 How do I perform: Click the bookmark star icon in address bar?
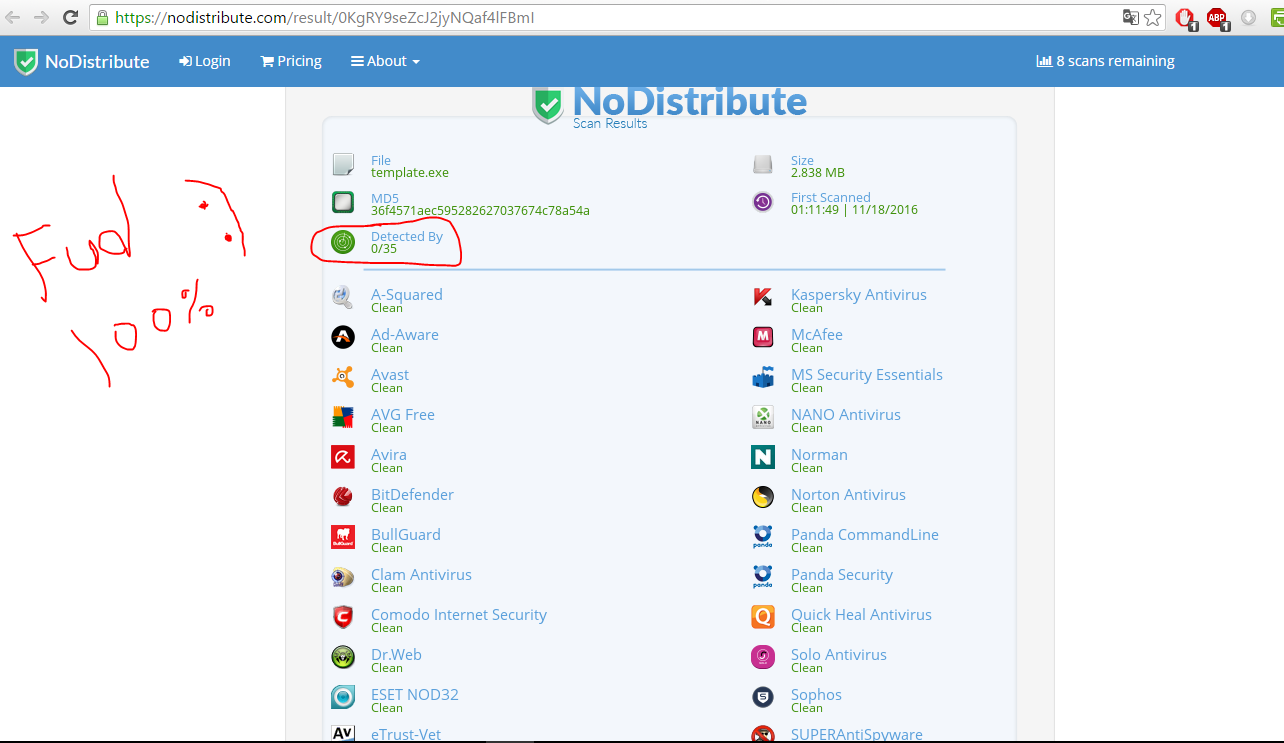click(x=1153, y=17)
